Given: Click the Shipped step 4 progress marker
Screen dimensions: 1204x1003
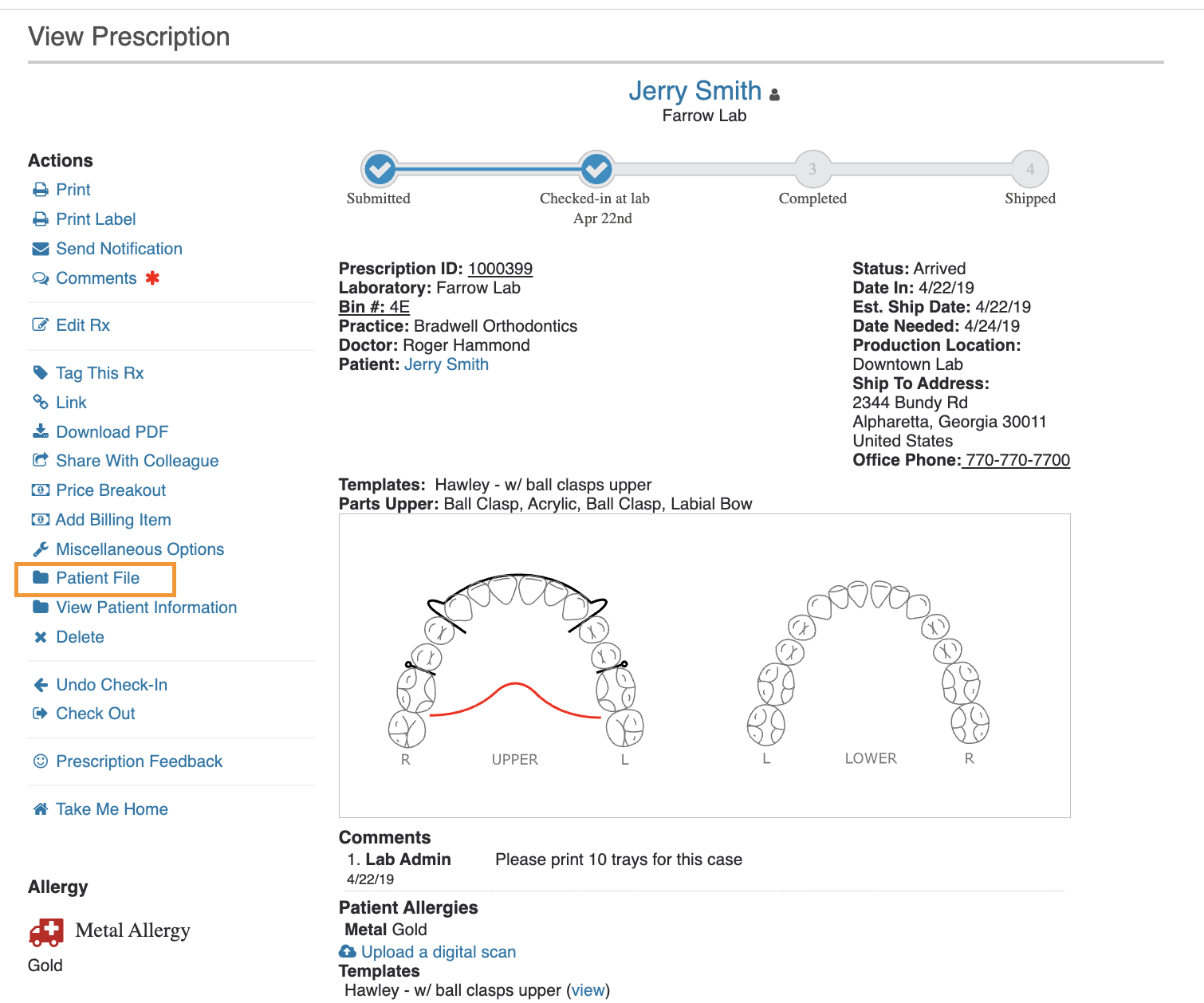Looking at the screenshot, I should click(1030, 169).
